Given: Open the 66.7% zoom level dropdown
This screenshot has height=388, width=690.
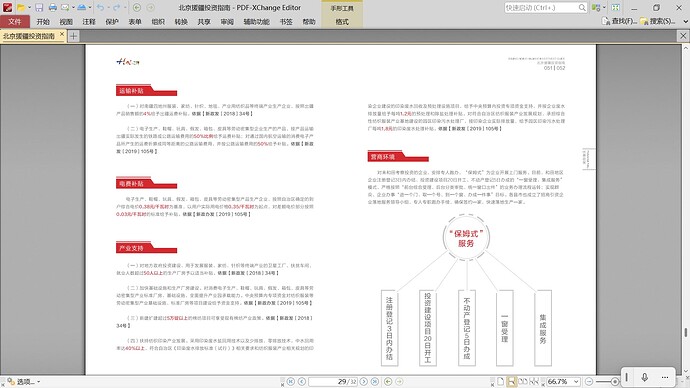Looking at the screenshot, I should click(576, 381).
